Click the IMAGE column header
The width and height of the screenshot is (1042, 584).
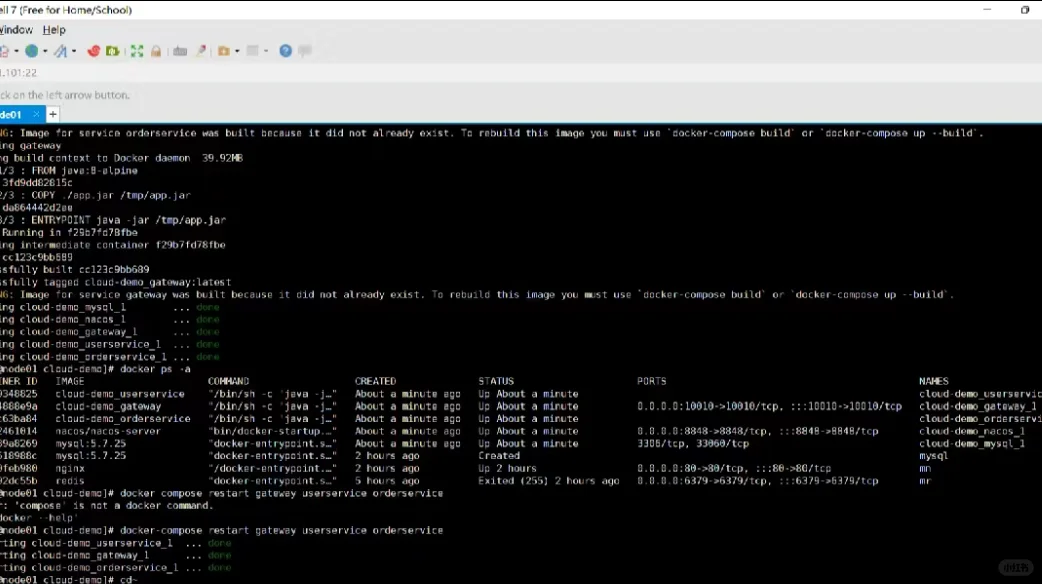click(x=70, y=381)
